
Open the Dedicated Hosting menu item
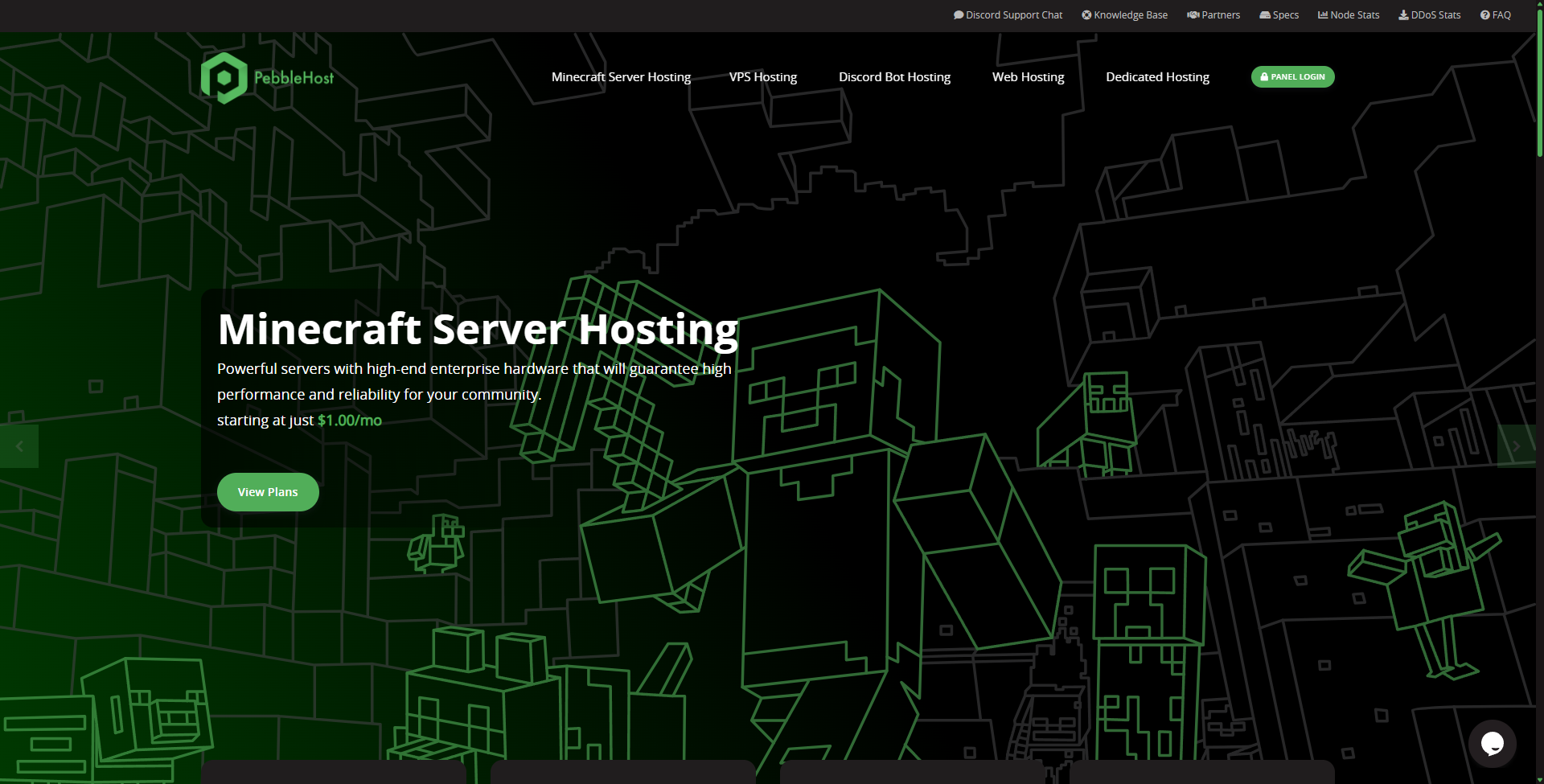(1157, 77)
